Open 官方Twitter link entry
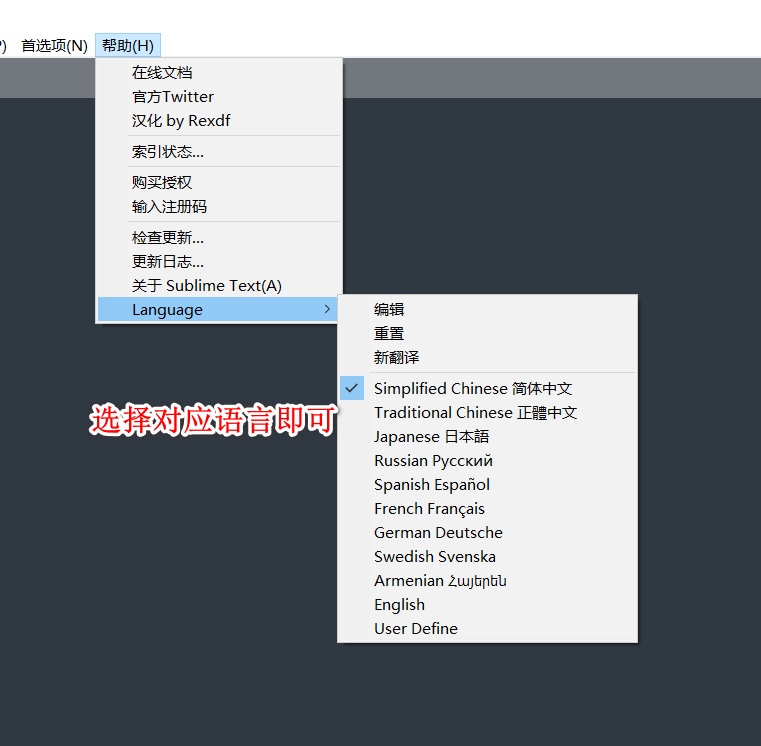Image resolution: width=761 pixels, height=746 pixels. [219, 97]
